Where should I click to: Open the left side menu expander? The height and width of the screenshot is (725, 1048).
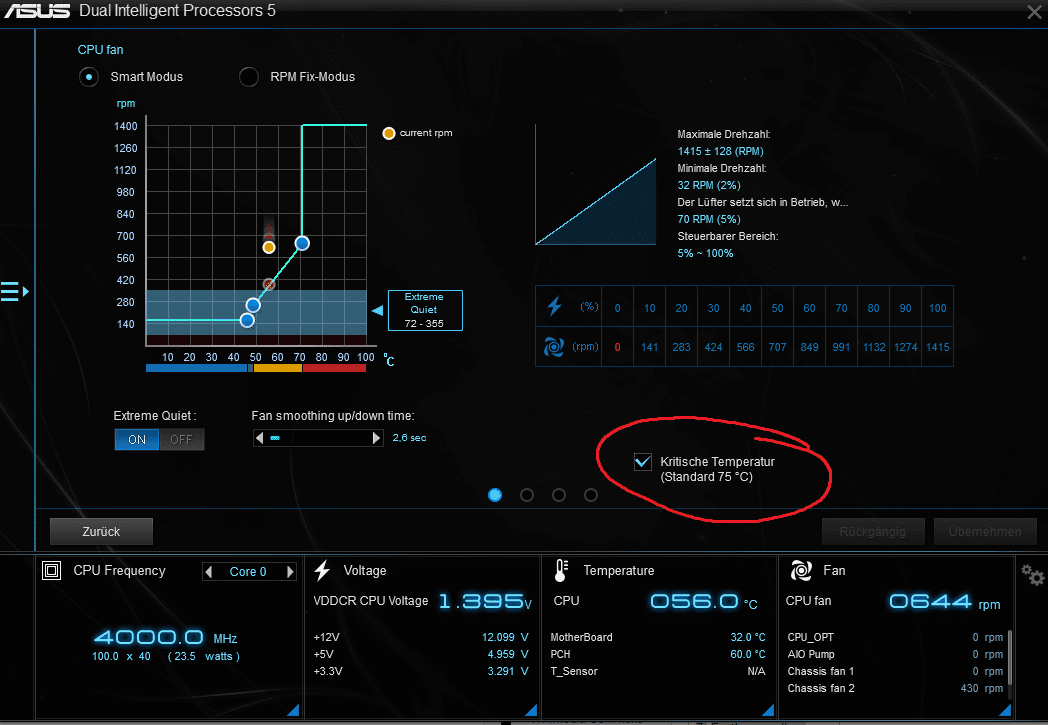click(15, 291)
